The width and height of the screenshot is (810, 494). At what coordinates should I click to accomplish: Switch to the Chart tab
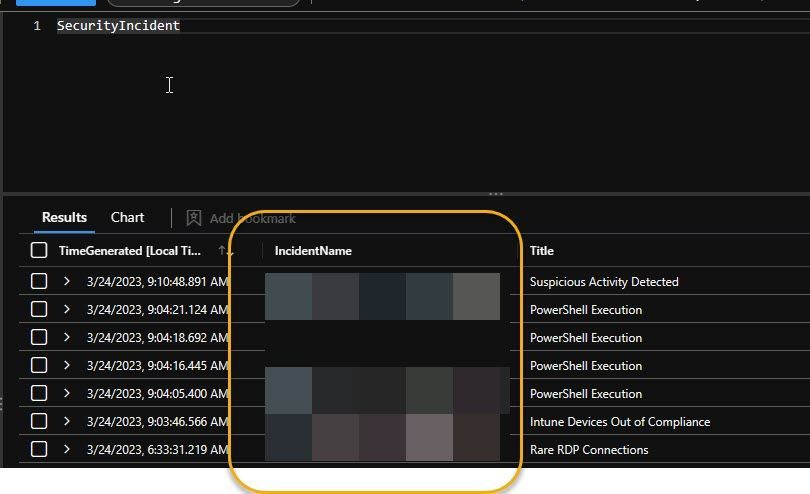point(127,218)
